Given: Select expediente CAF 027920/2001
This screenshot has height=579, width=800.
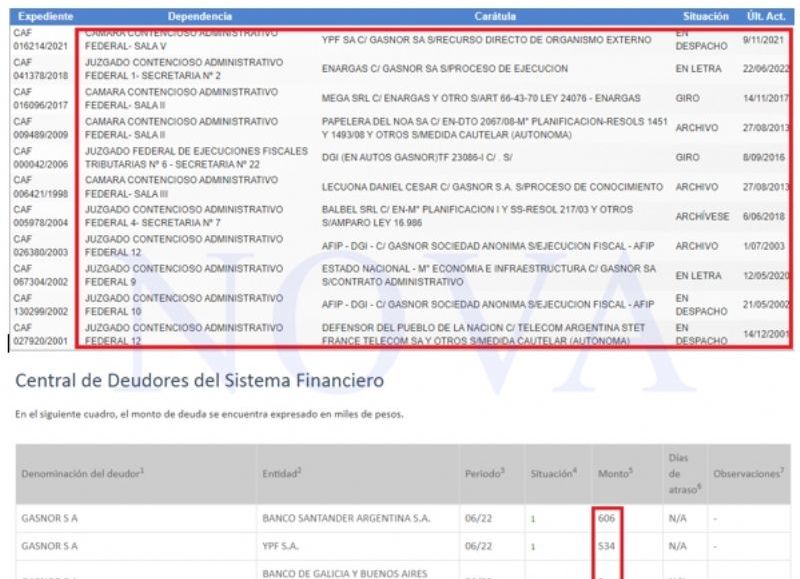Looking at the screenshot, I should [x=40, y=335].
